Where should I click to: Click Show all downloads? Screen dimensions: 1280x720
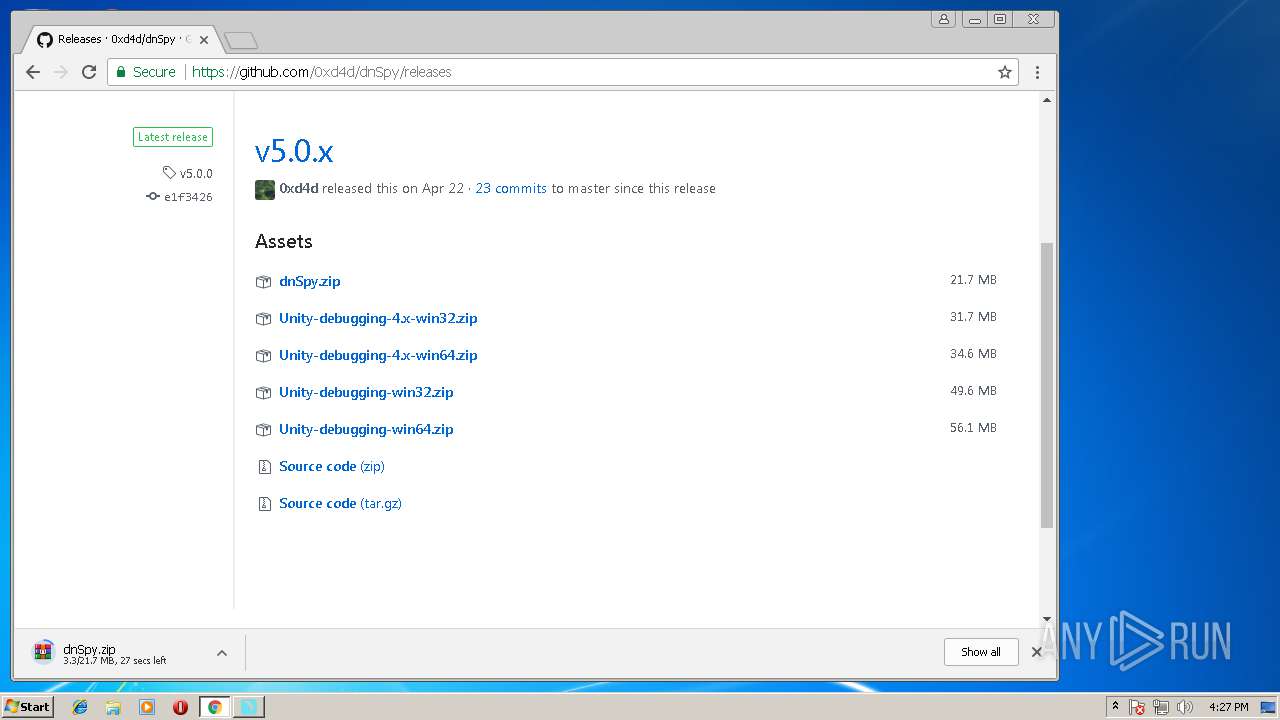click(x=981, y=652)
